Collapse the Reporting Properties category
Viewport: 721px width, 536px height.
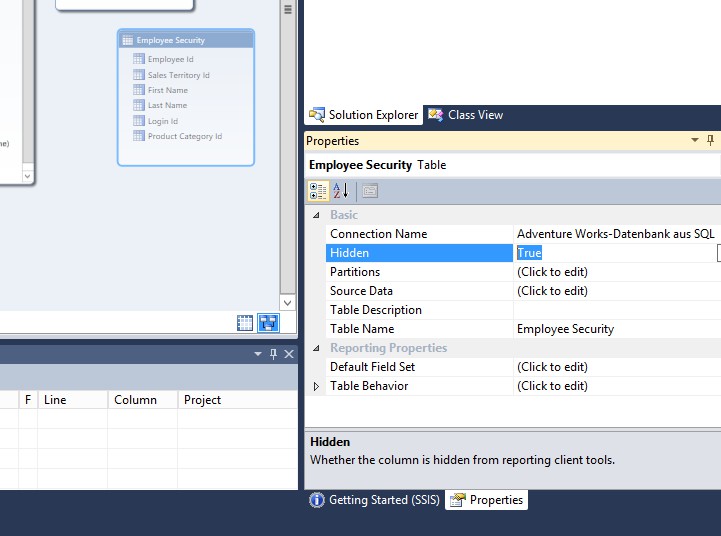[317, 348]
